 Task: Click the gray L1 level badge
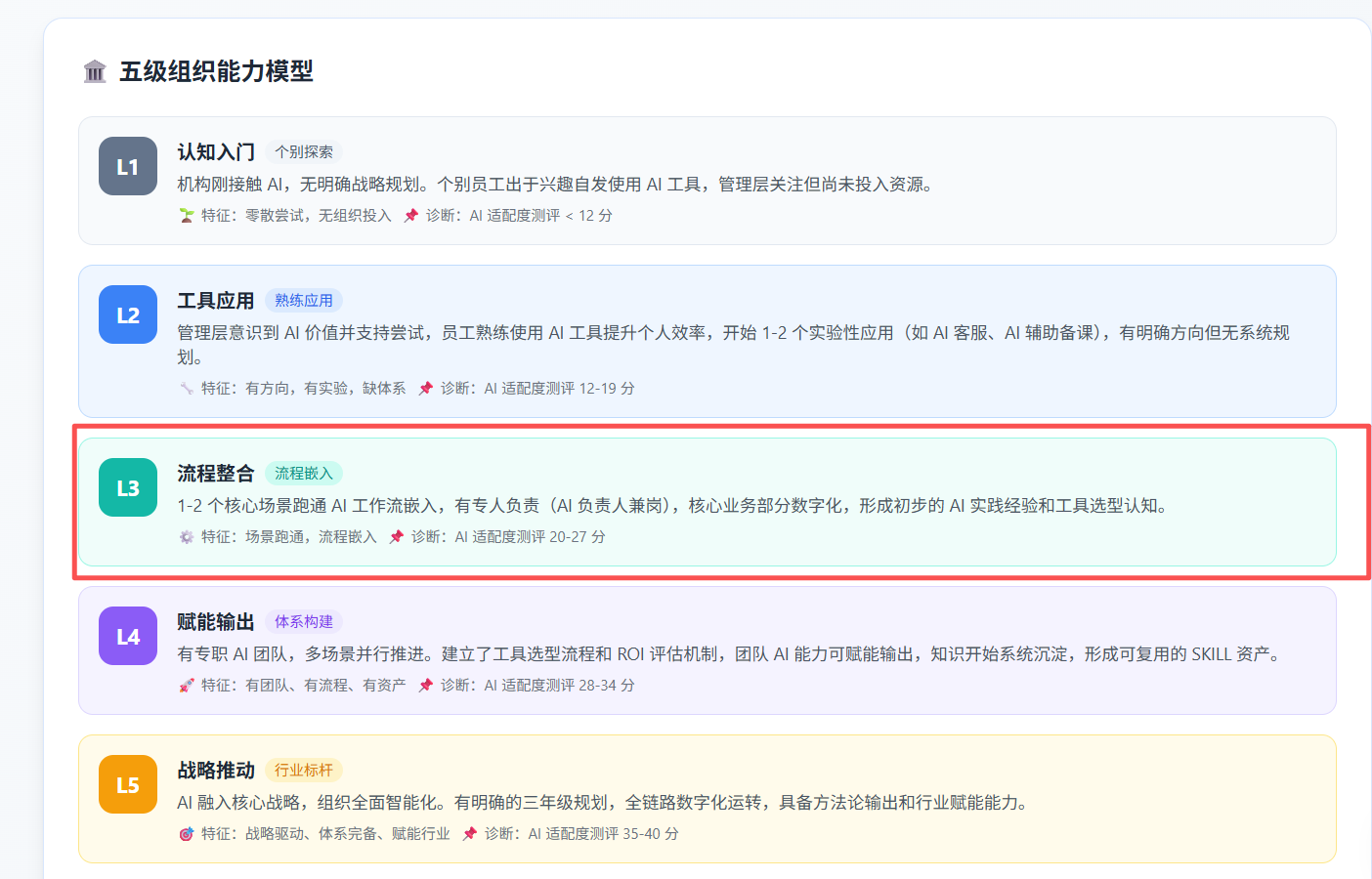[x=128, y=166]
